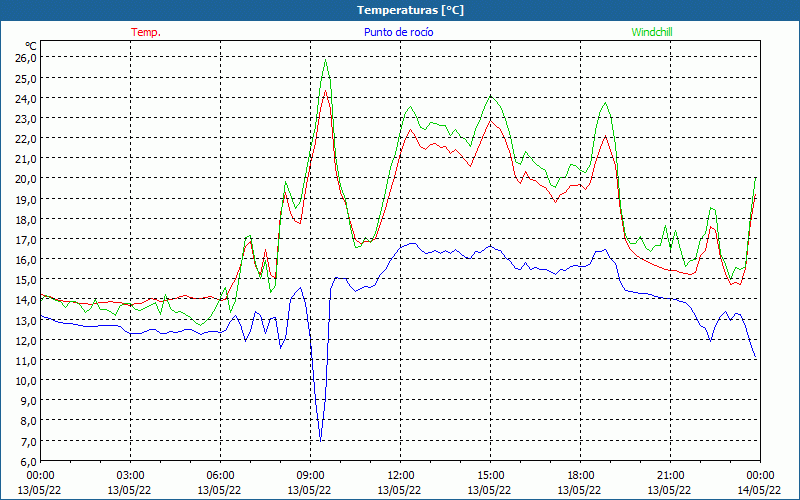This screenshot has height=500, width=800.
Task: Click the 6,0 y-axis value
Action: click(x=28, y=461)
